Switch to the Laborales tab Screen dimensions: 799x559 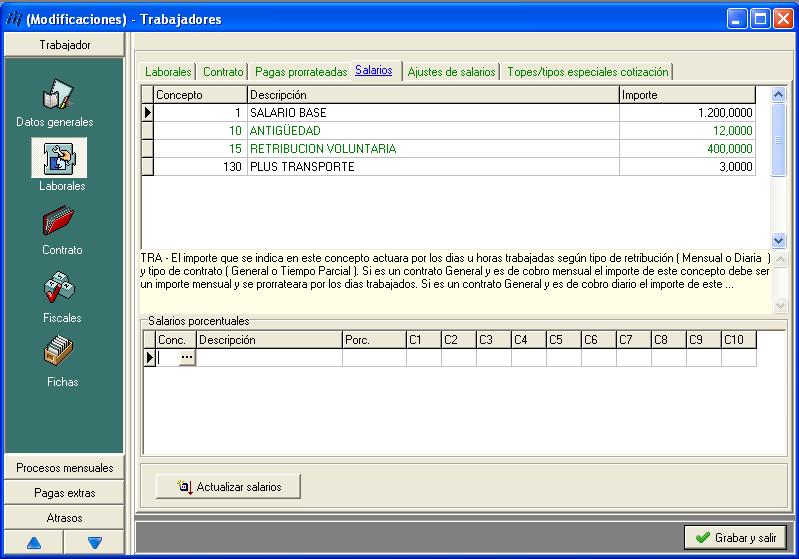click(168, 72)
